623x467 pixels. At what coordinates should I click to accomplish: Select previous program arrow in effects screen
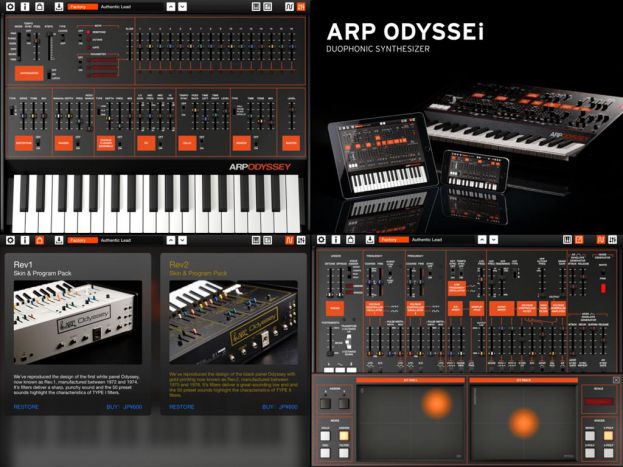pyautogui.click(x=171, y=7)
